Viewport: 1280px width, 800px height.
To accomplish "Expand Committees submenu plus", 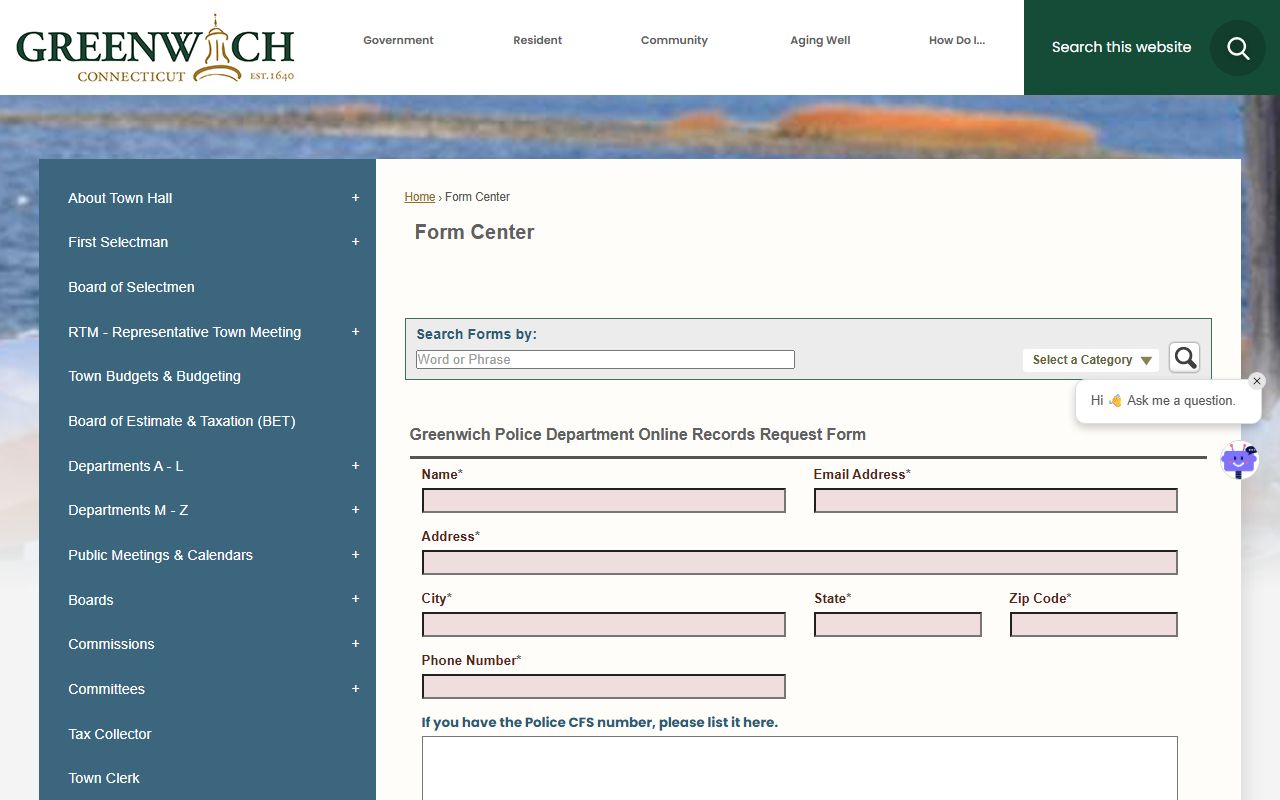I will pos(355,689).
